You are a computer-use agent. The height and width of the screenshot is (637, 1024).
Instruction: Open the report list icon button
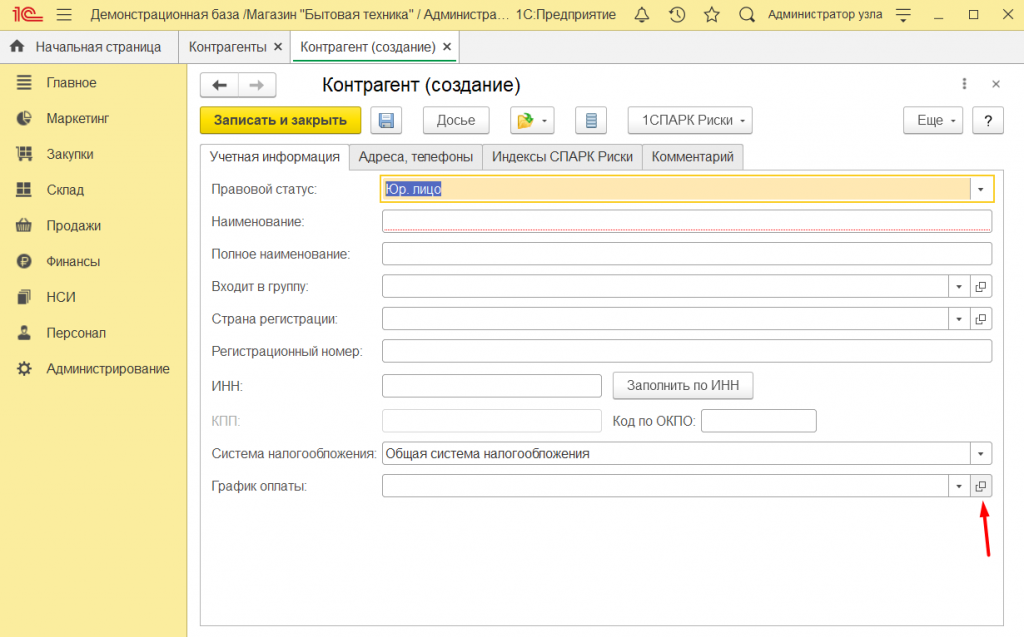click(591, 120)
